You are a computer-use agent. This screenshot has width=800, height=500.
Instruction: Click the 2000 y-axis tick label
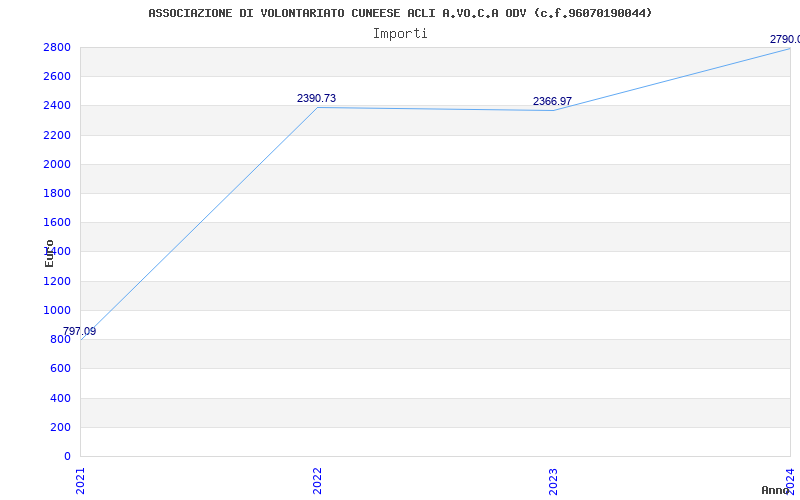(57, 164)
